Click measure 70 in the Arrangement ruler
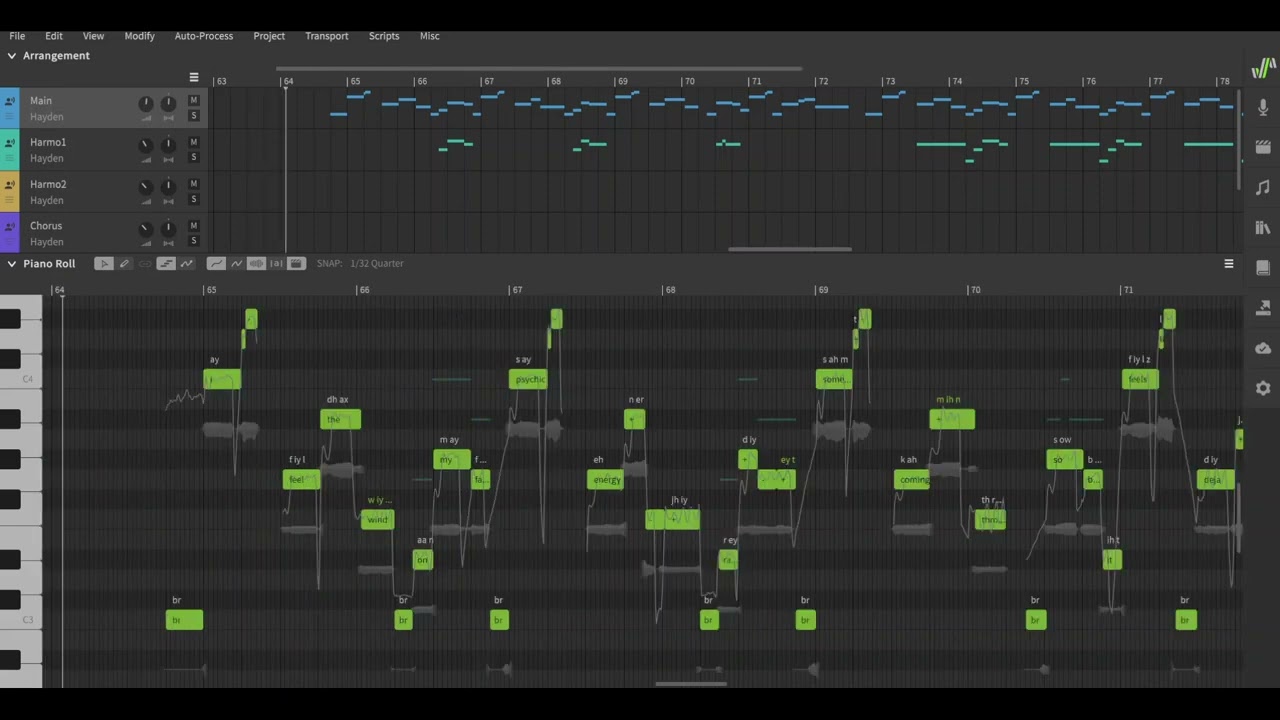 coord(689,81)
